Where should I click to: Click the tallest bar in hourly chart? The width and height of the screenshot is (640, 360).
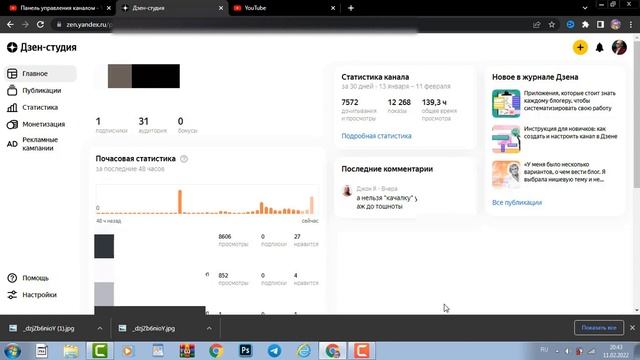pos(180,202)
